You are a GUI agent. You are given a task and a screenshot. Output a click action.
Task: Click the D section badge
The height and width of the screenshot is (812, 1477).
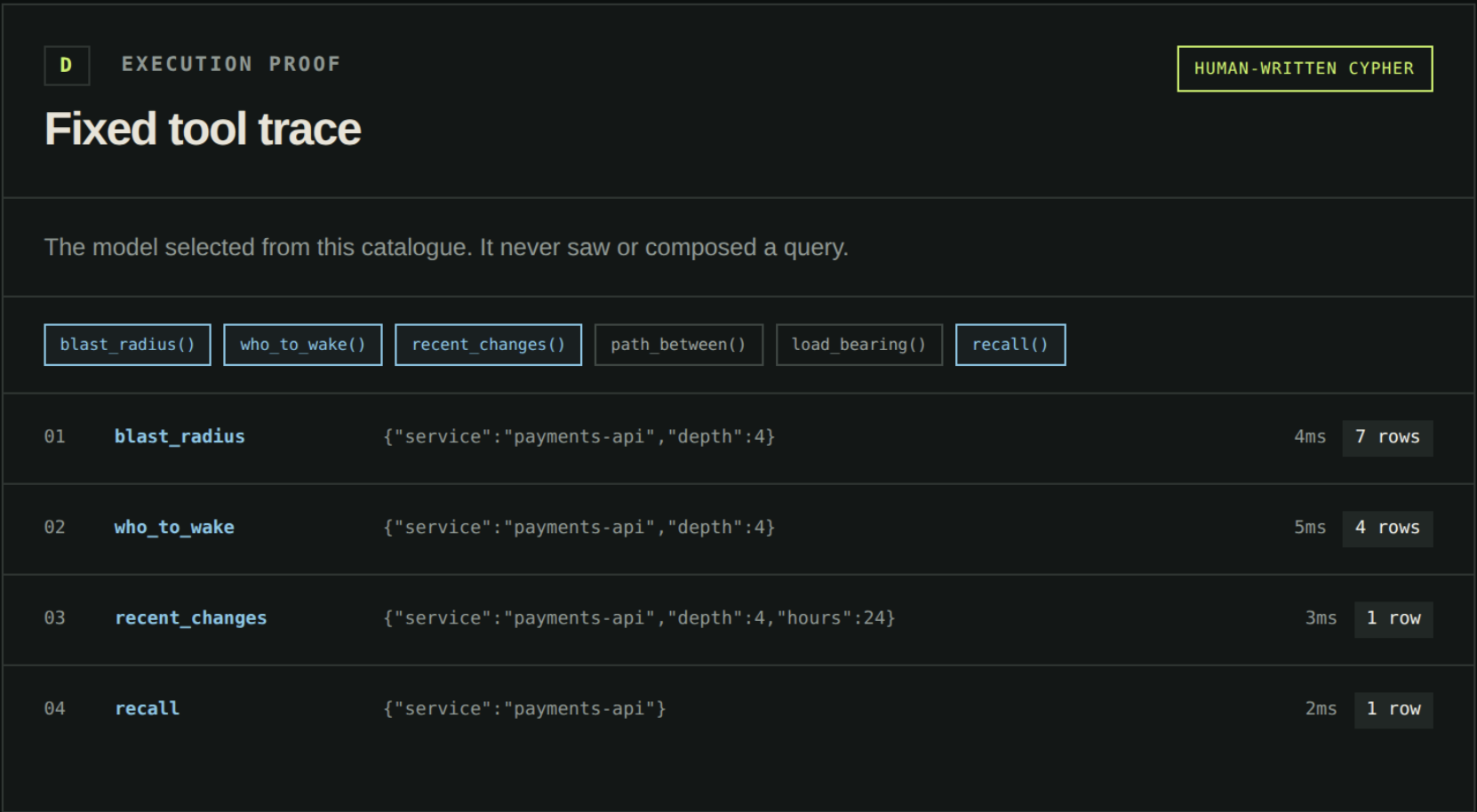tap(67, 66)
